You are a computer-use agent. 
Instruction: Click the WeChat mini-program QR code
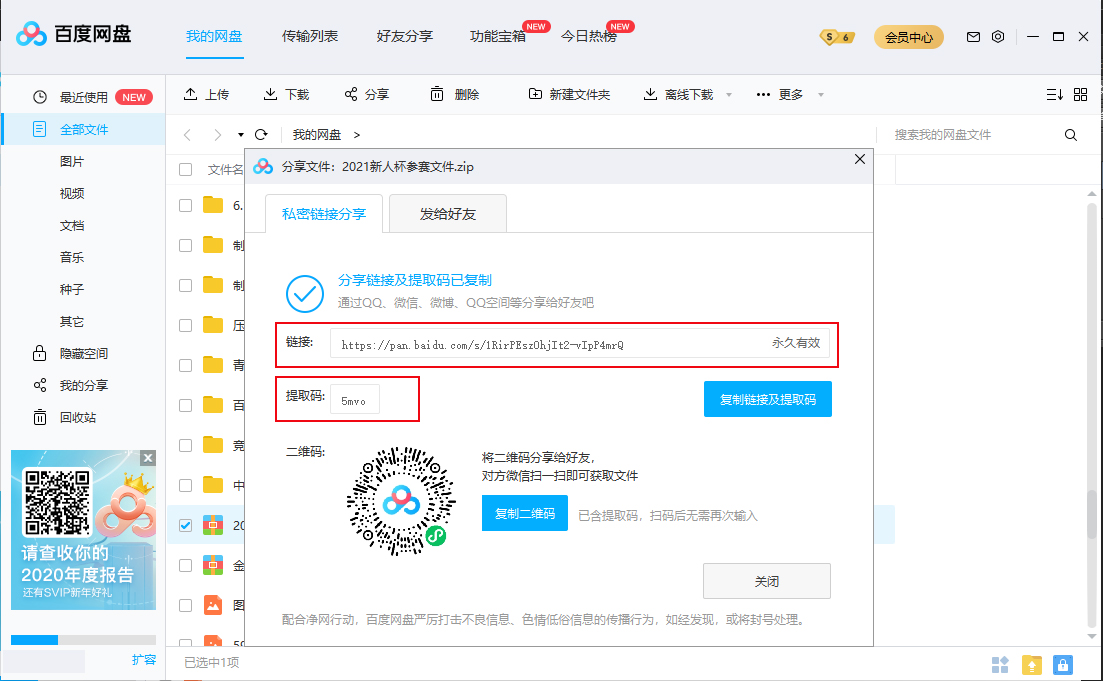tap(401, 501)
